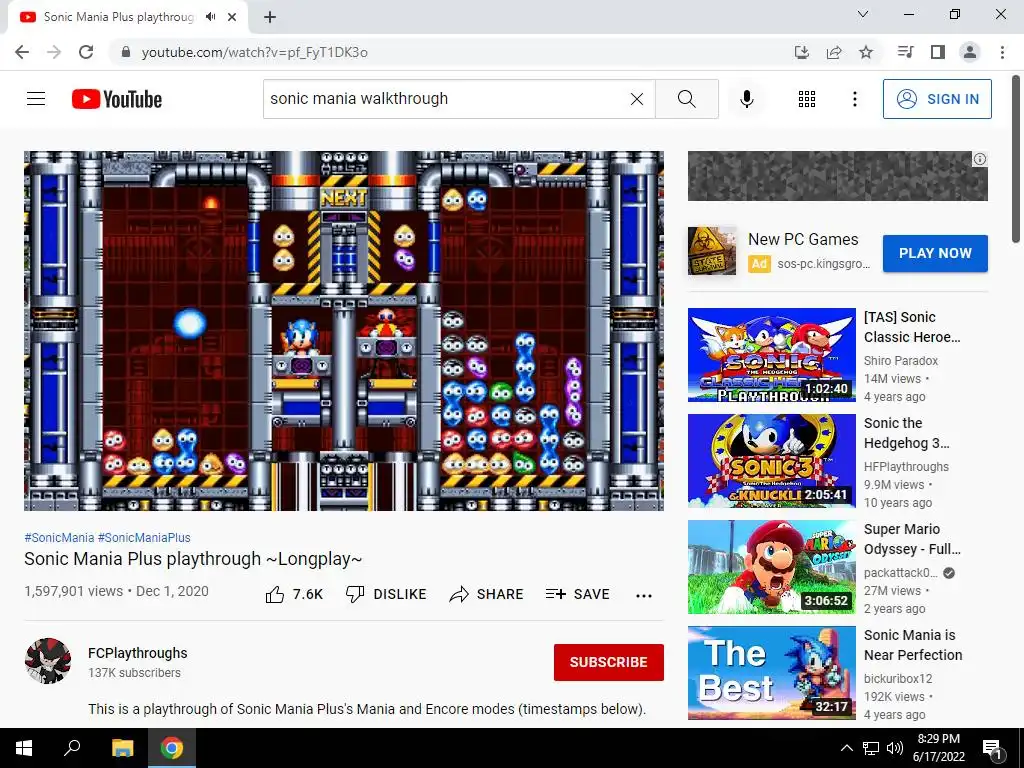Open YouTube settings three-dot menu
The height and width of the screenshot is (768, 1024).
click(x=854, y=99)
